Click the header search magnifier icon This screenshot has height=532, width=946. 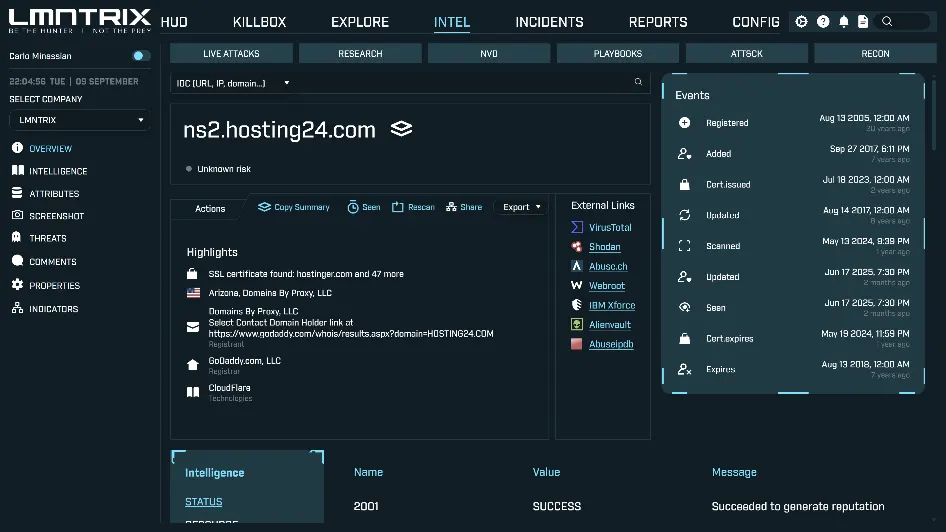click(887, 22)
